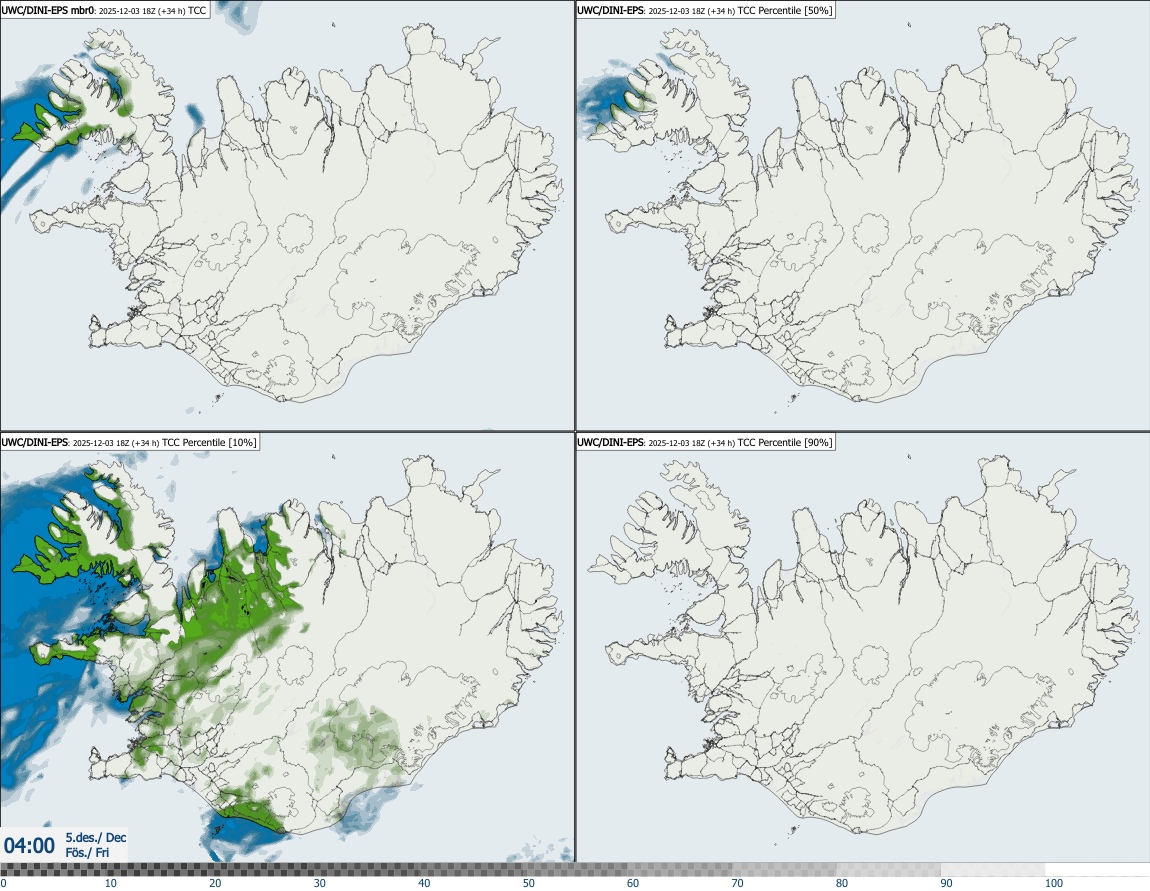Click the '90' tick on the colour scale

947,883
